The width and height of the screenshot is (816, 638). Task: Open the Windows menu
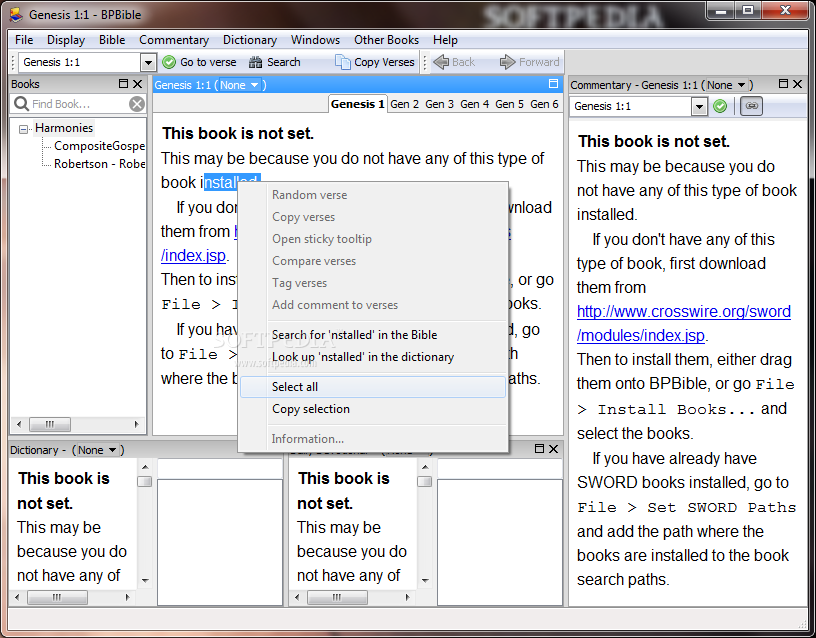pyautogui.click(x=315, y=40)
